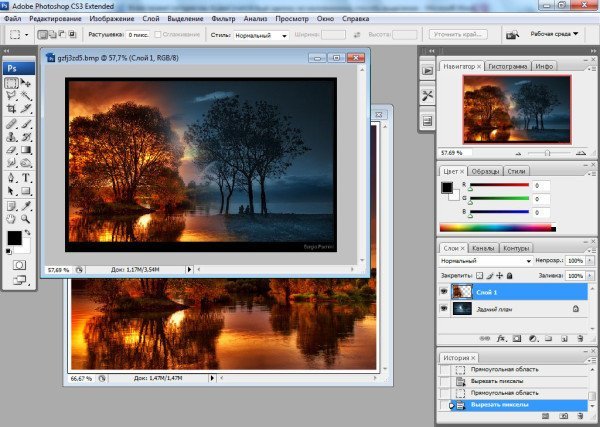Select the Magic Wand tool
600x427 pixels.
pyautogui.click(x=26, y=96)
